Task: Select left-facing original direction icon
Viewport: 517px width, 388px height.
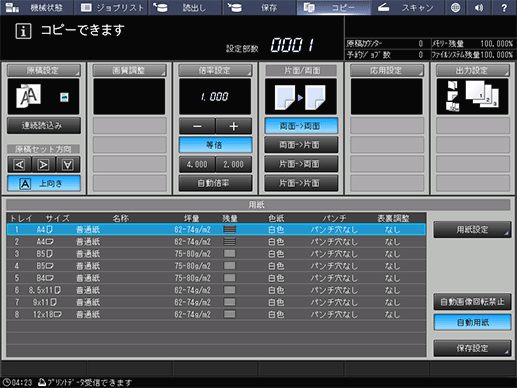Action: 19,164
